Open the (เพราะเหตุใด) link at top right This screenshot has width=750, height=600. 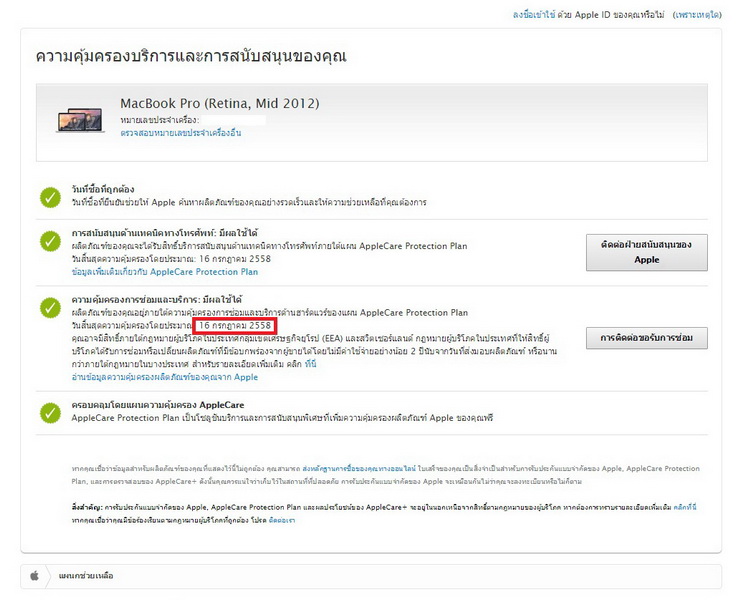[x=697, y=15]
